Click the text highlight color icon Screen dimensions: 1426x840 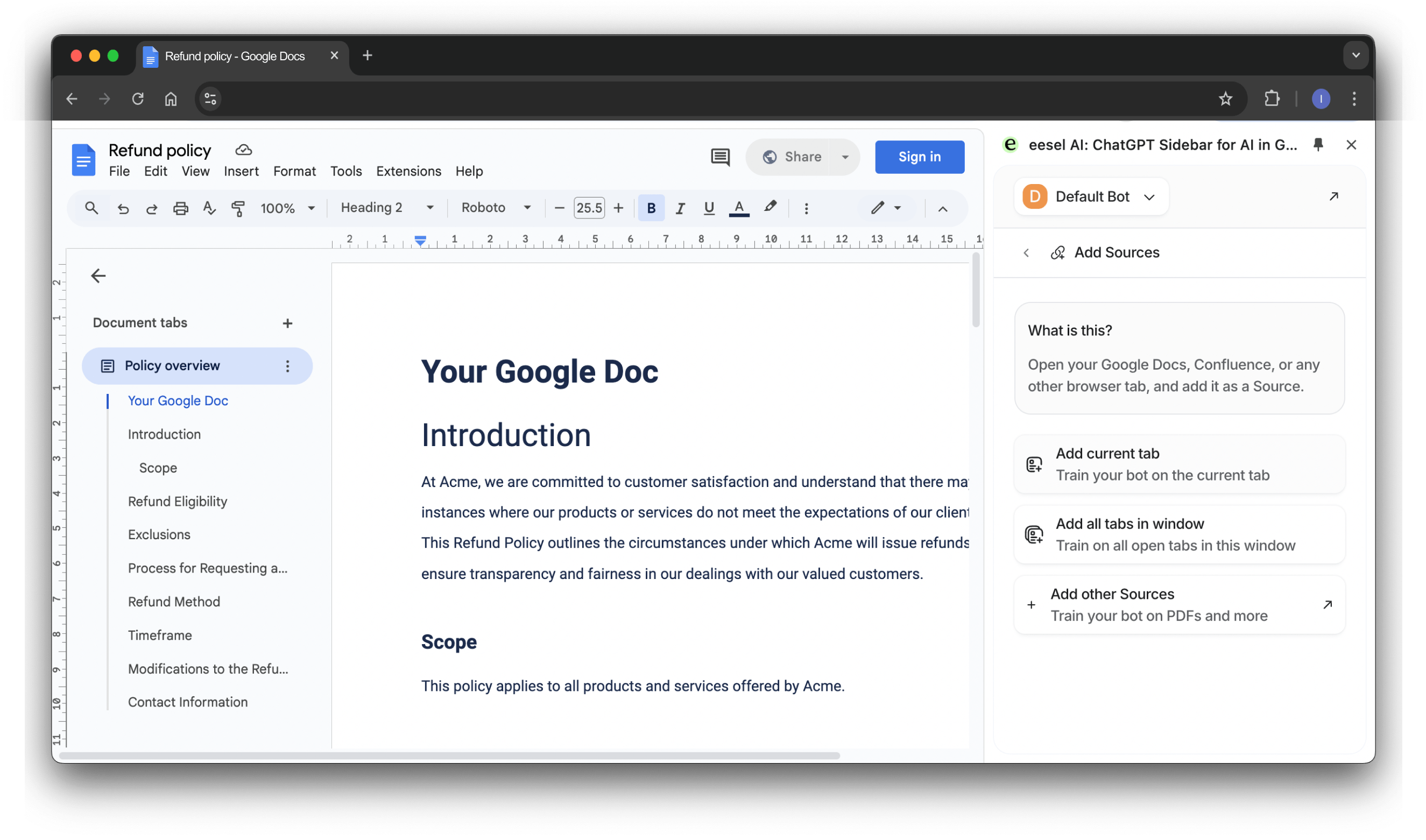pos(770,208)
